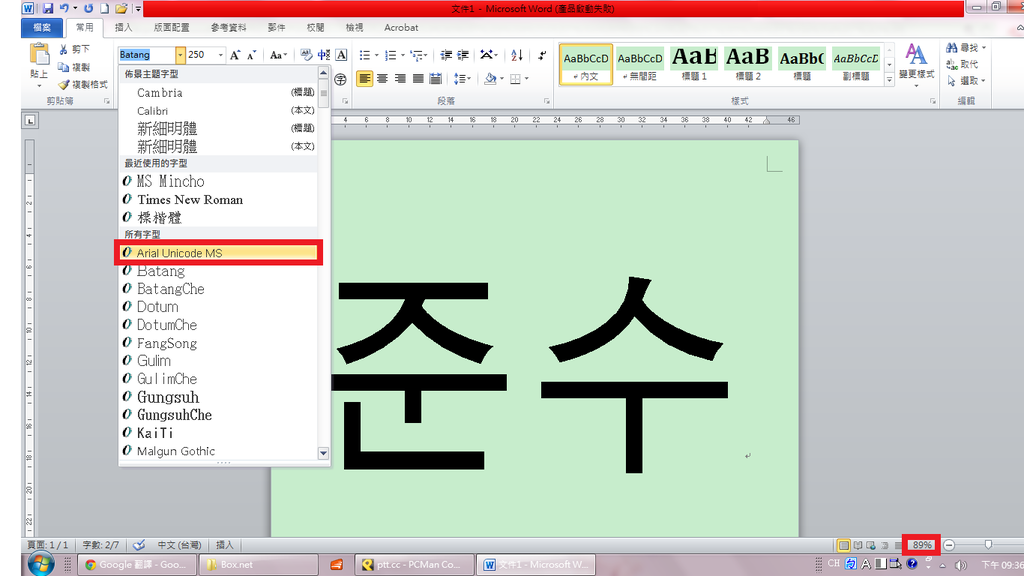
Task: Apply distributed alignment to the paragraph
Action: (436, 79)
